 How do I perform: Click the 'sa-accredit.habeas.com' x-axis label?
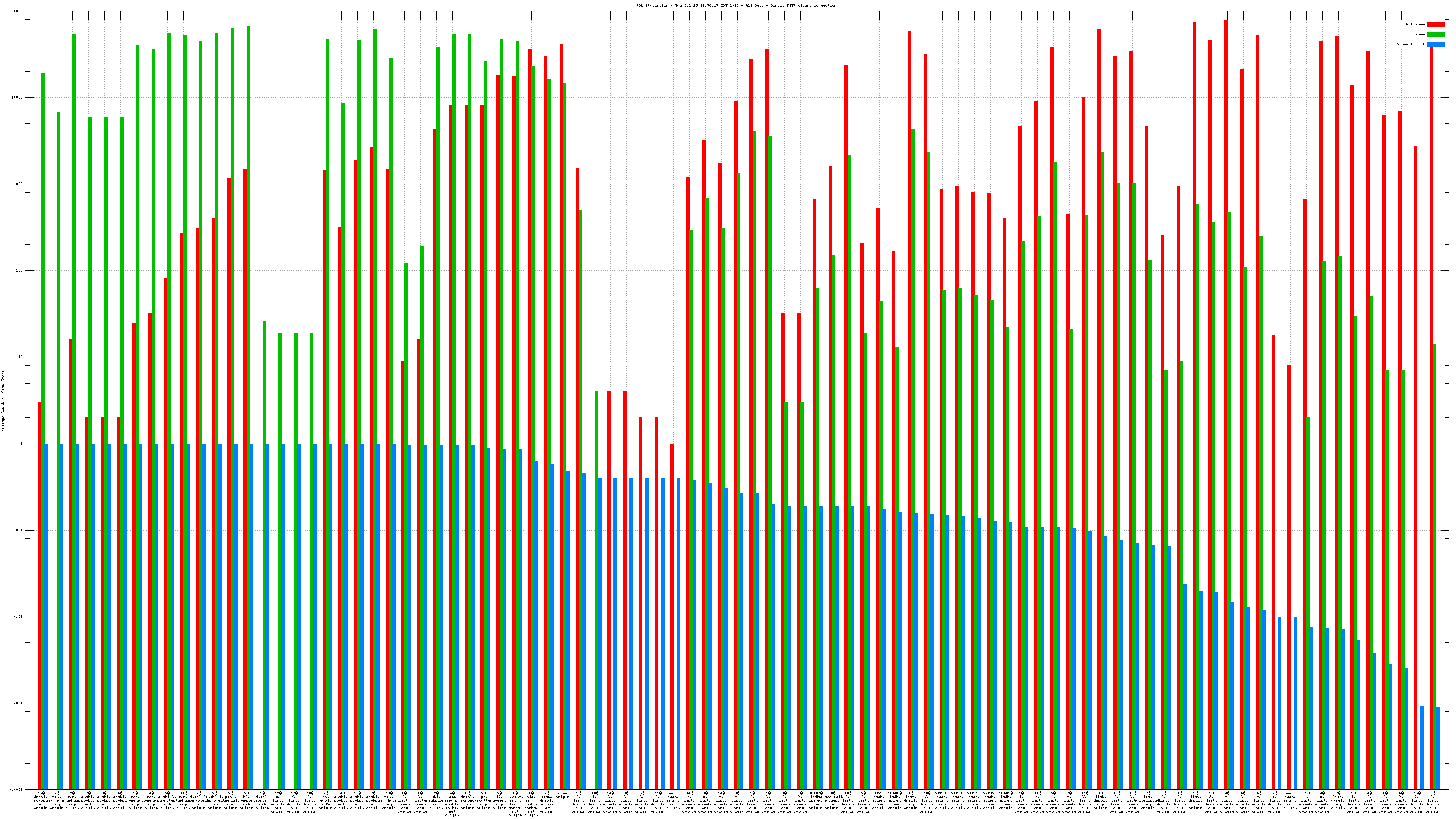pyautogui.click(x=831, y=800)
